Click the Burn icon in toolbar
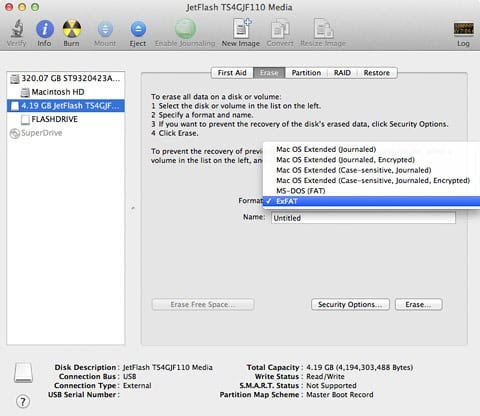 click(x=72, y=29)
